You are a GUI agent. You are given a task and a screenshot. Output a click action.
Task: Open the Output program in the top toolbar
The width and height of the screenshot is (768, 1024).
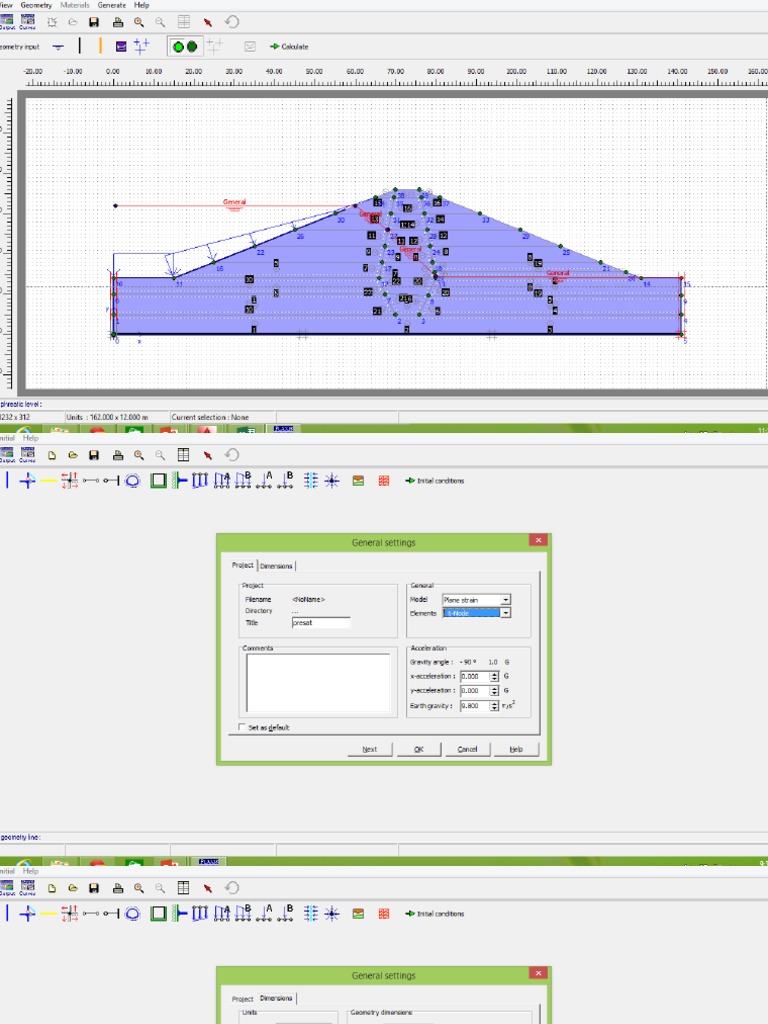point(6,21)
